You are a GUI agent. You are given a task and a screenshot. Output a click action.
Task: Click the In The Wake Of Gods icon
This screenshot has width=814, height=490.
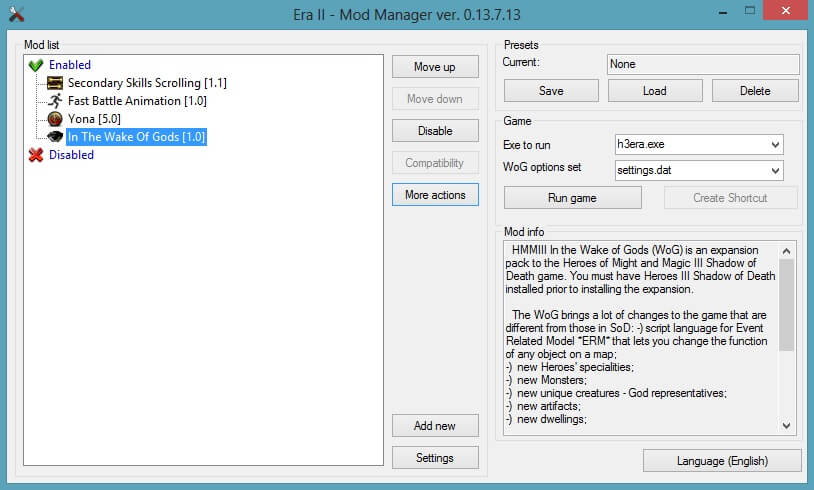click(55, 137)
